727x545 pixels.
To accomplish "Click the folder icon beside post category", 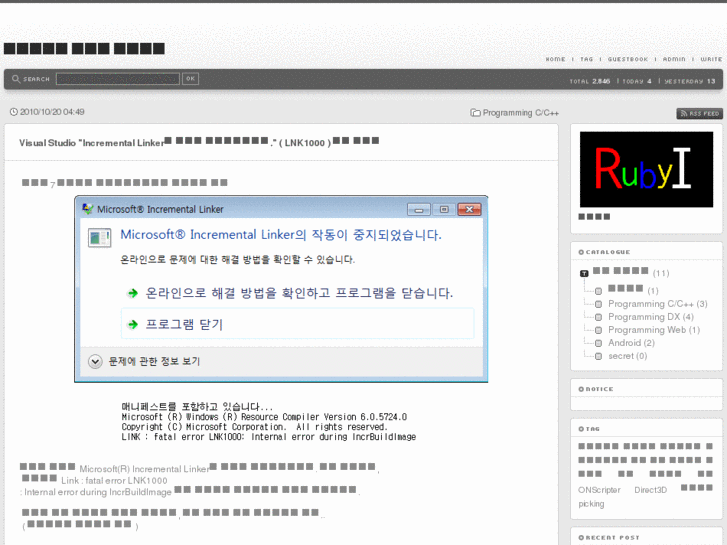I will (475, 113).
